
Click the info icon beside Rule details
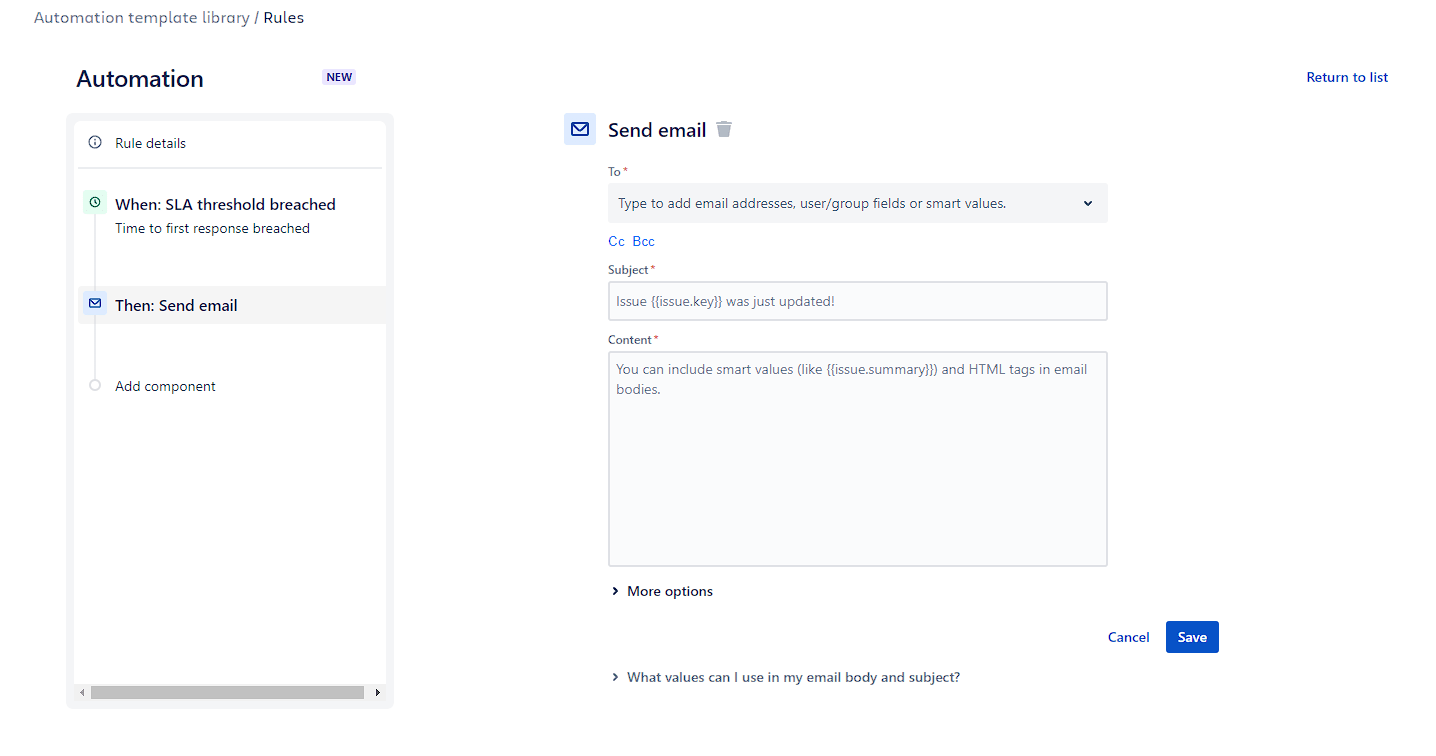tap(95, 142)
